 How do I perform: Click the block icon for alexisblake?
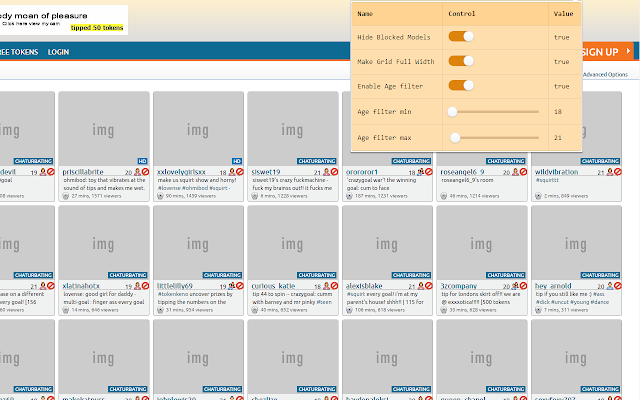tap(429, 286)
